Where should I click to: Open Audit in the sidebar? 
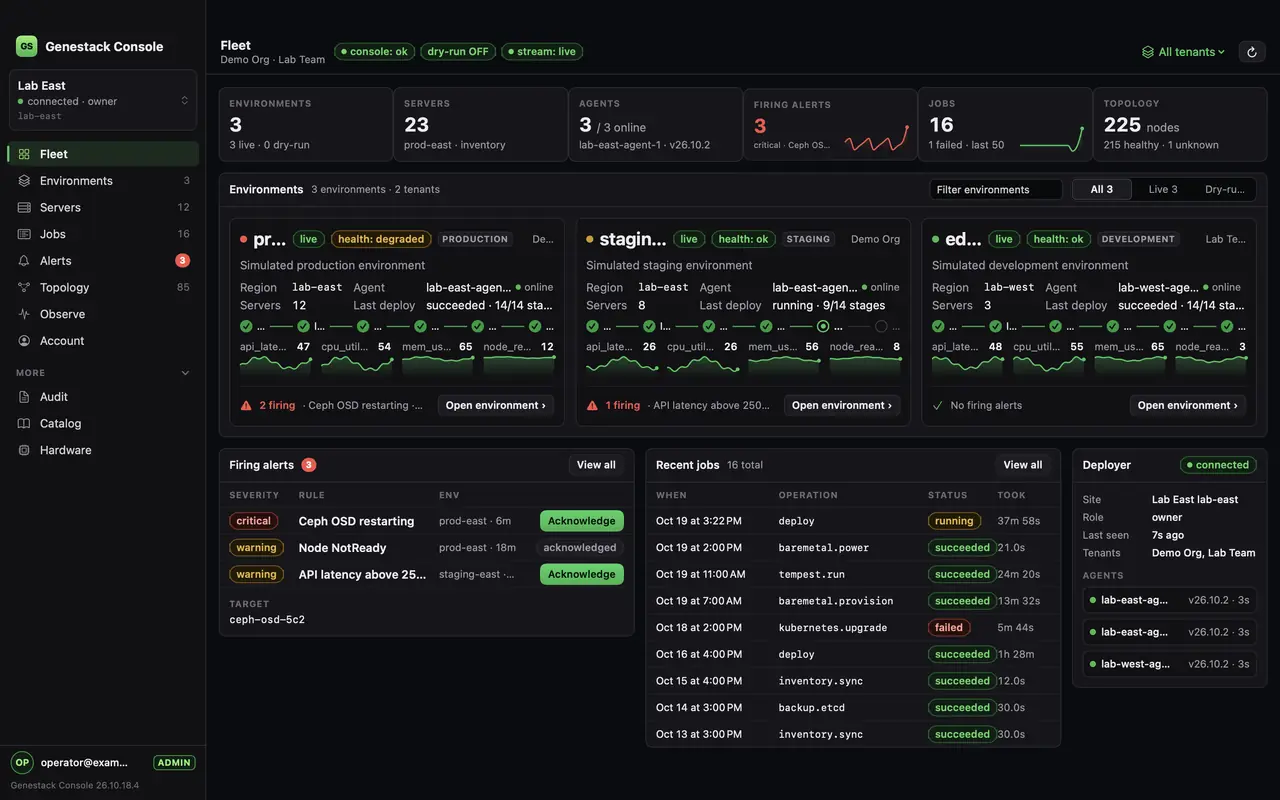[103, 397]
